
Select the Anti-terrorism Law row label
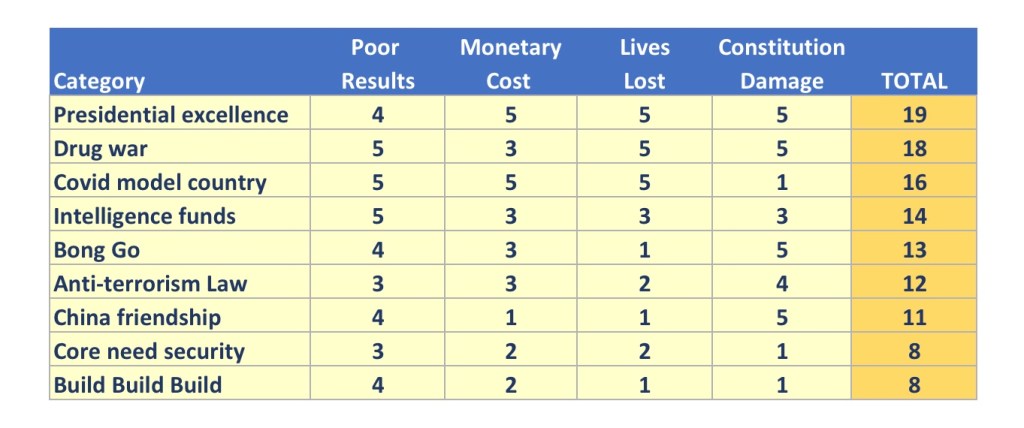150,284
